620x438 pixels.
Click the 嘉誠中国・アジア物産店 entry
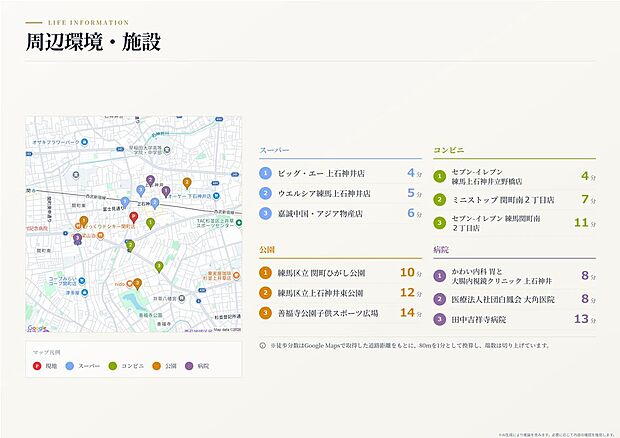click(340, 213)
